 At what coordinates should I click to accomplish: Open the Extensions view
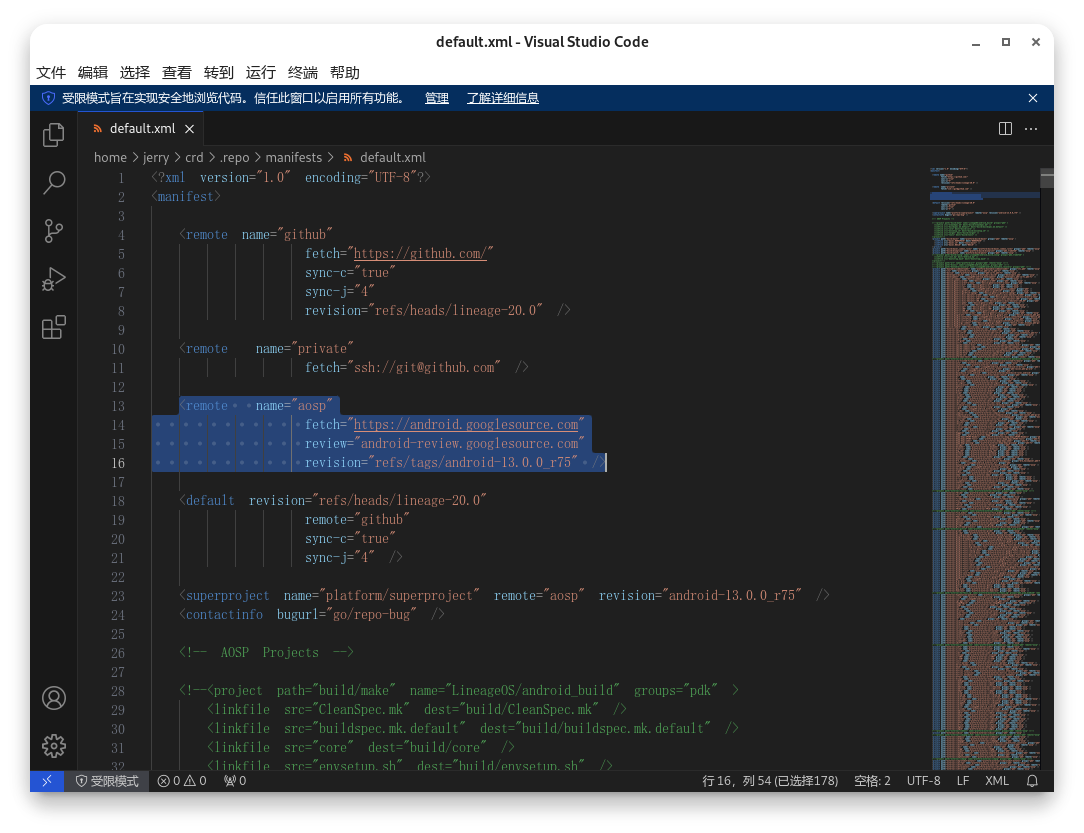(53, 328)
